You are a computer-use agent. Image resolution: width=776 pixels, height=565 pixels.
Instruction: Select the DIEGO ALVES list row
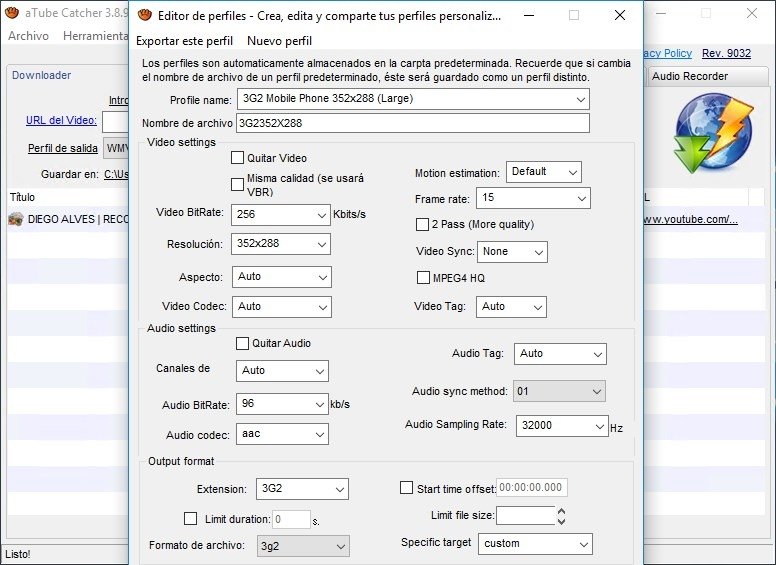pos(68,219)
